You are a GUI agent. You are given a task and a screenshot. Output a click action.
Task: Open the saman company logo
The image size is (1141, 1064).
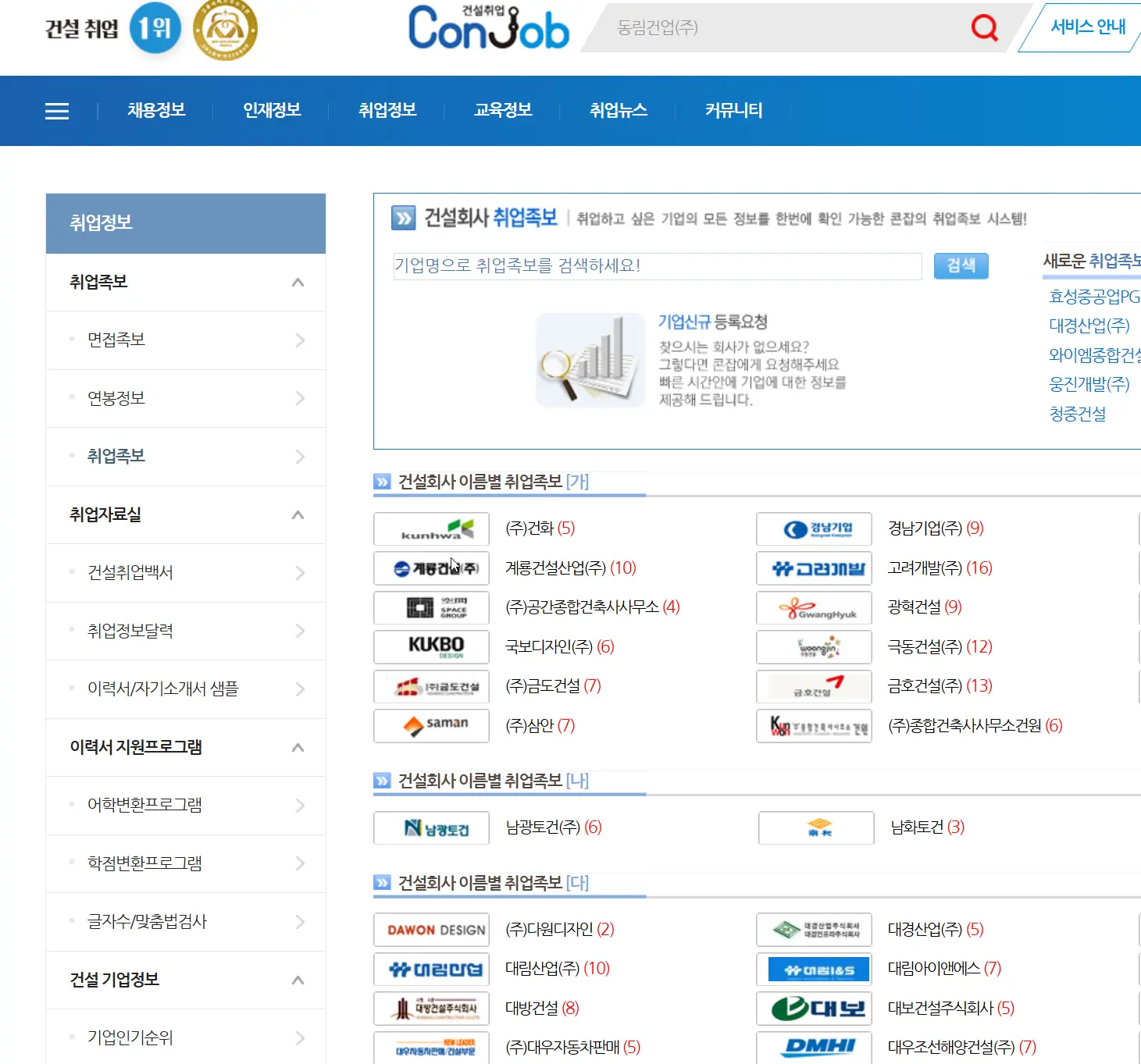(x=432, y=725)
